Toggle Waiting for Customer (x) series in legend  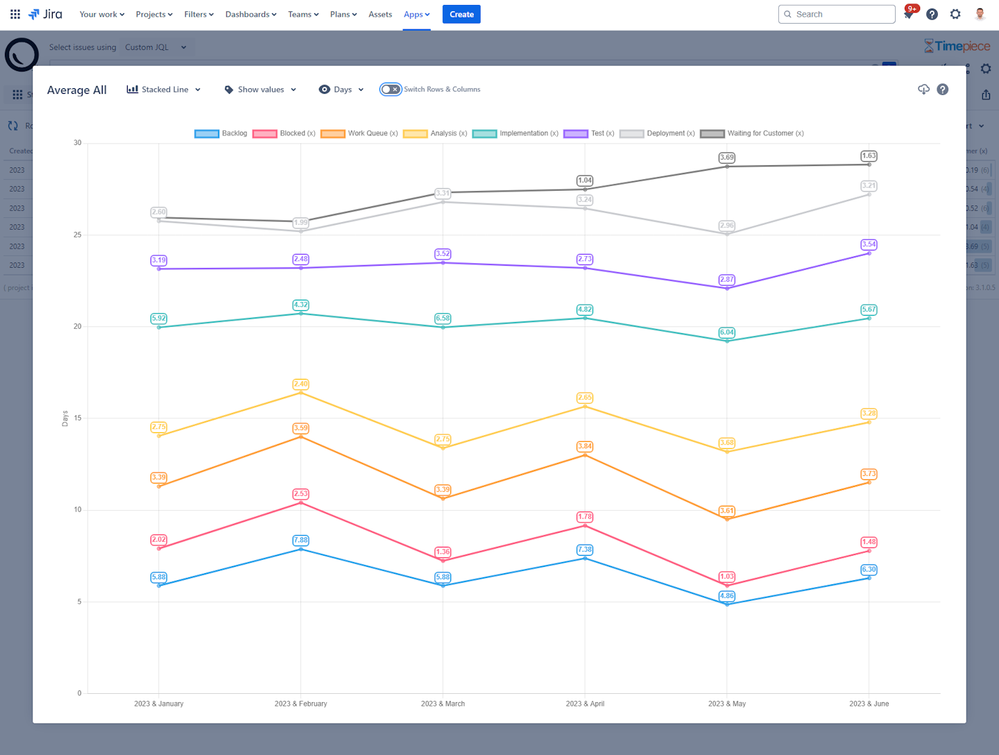(752, 133)
